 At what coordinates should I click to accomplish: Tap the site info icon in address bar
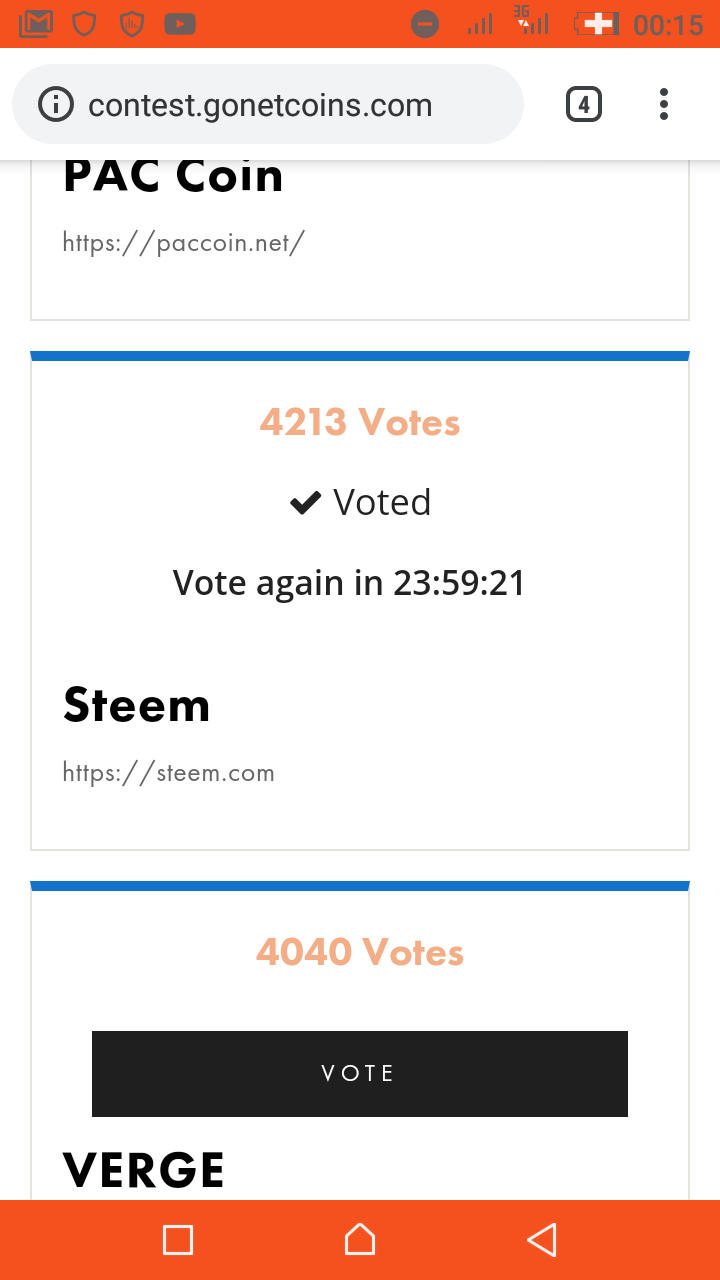(x=56, y=104)
